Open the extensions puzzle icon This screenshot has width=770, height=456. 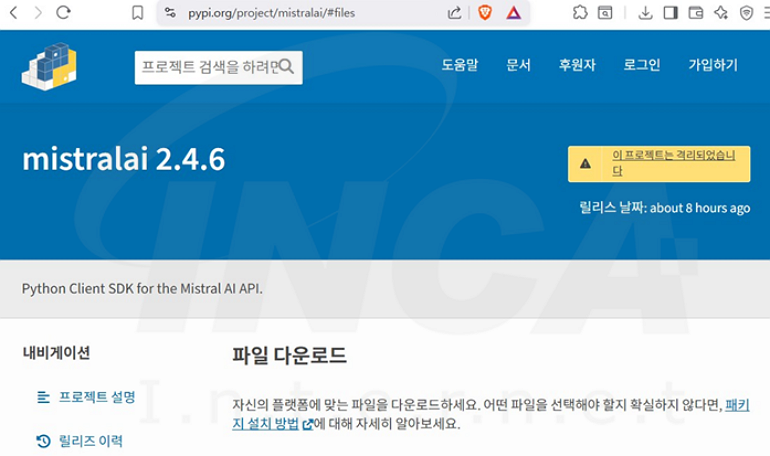(x=580, y=13)
